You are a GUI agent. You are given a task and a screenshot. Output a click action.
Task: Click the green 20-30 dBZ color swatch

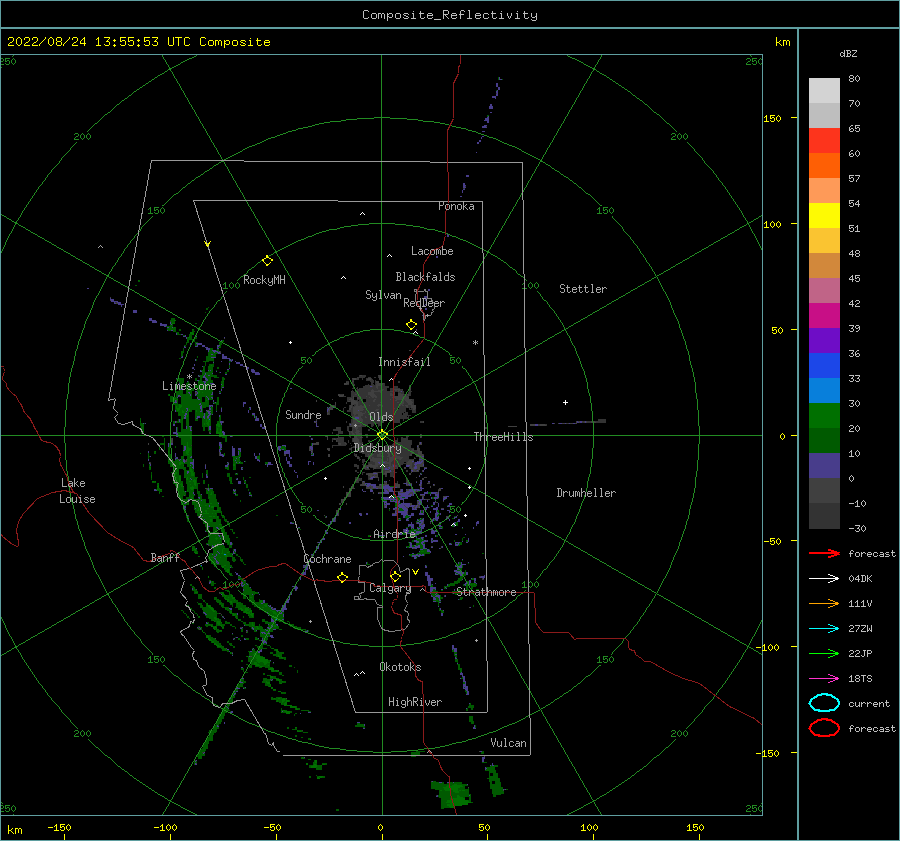(x=824, y=416)
